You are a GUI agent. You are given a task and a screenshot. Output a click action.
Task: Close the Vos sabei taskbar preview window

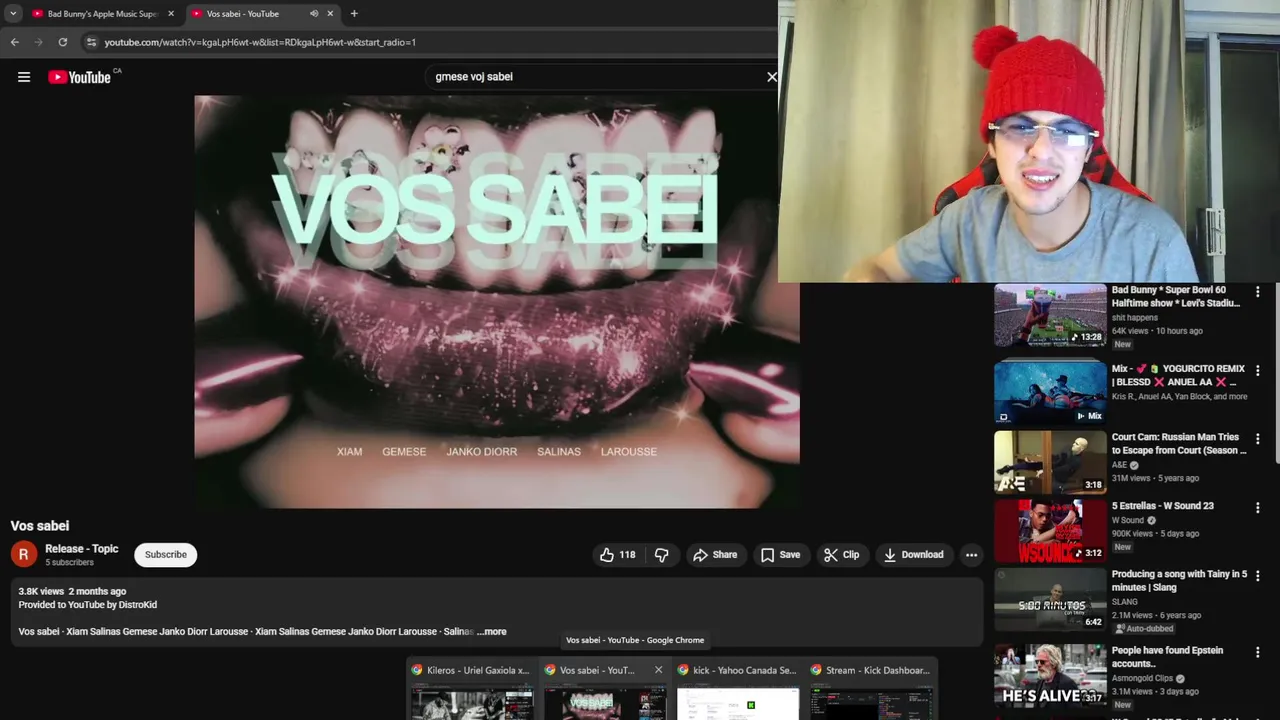(x=658, y=670)
